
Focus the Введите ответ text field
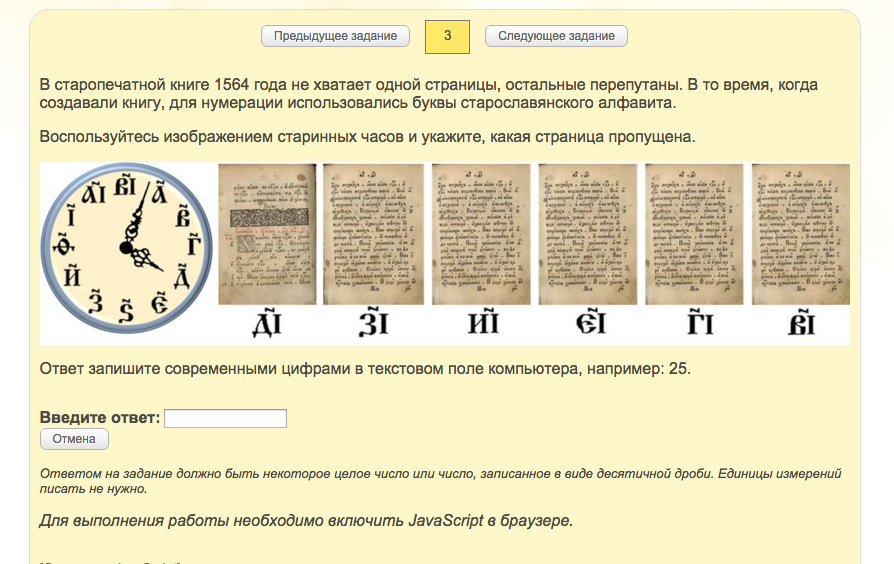225,418
